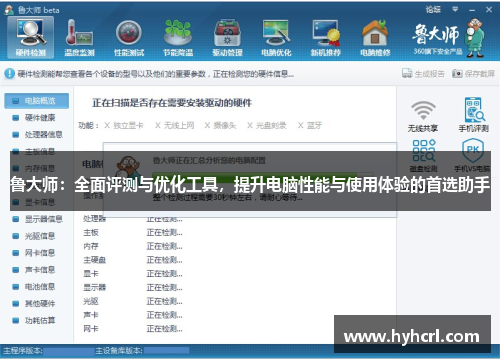Launch the 性能测试 benchmark module

129,37
